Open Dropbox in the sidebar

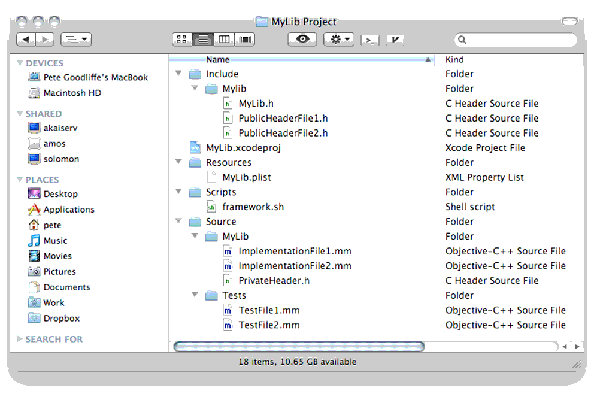point(54,318)
